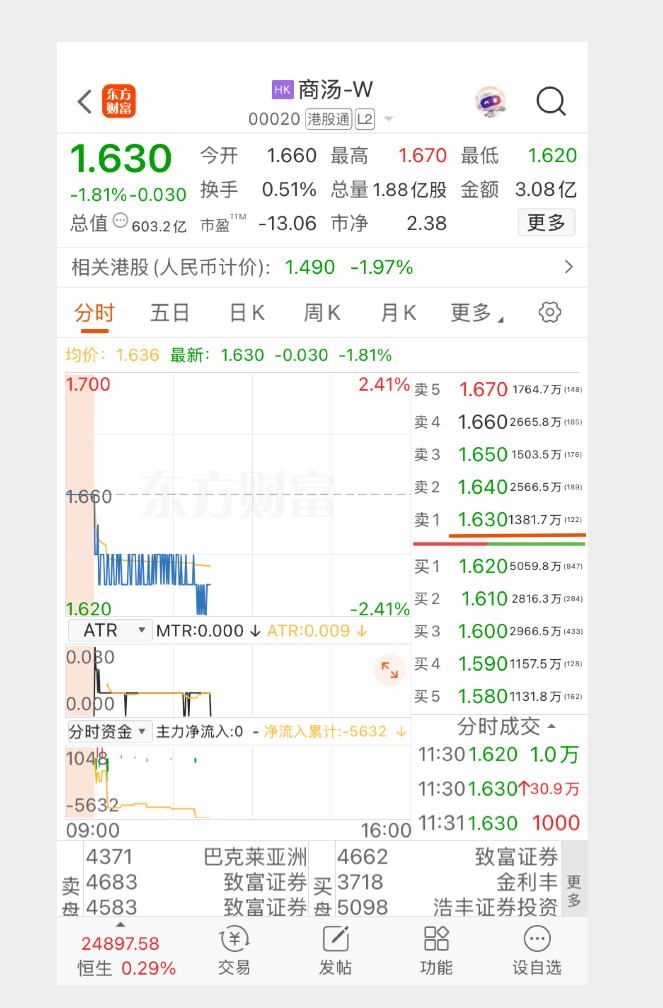Open the ATR indicator dropdown
This screenshot has width=663, height=1008.
(110, 631)
